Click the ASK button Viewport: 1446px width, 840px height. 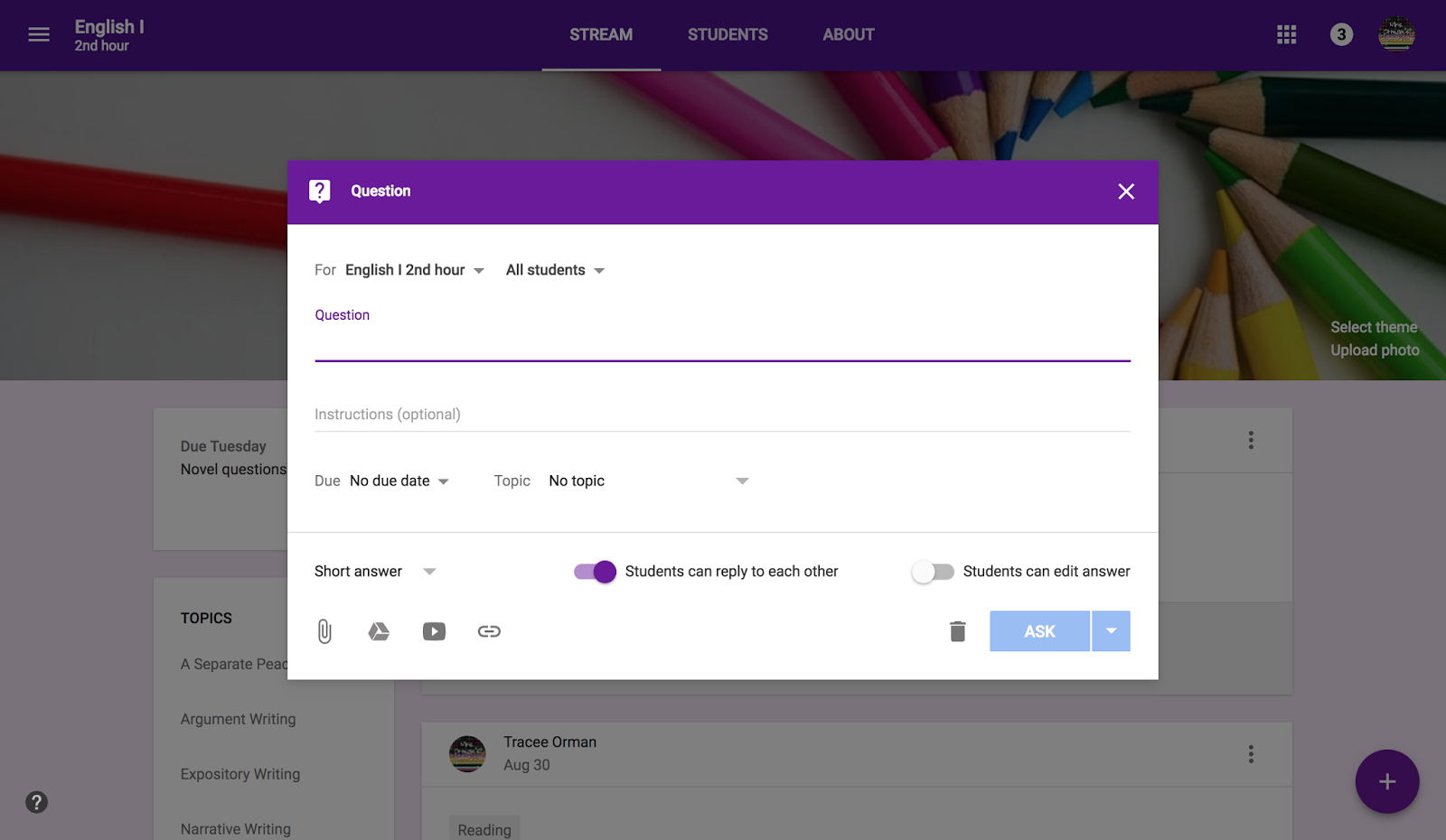pos(1039,630)
